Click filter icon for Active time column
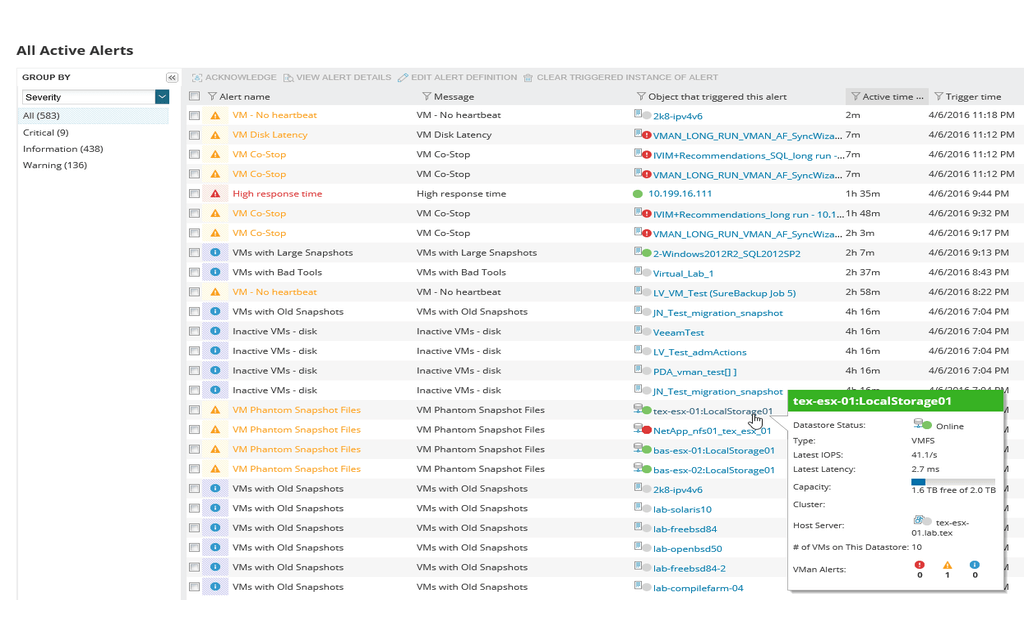Viewport: 1024px width, 640px height. 855,97
